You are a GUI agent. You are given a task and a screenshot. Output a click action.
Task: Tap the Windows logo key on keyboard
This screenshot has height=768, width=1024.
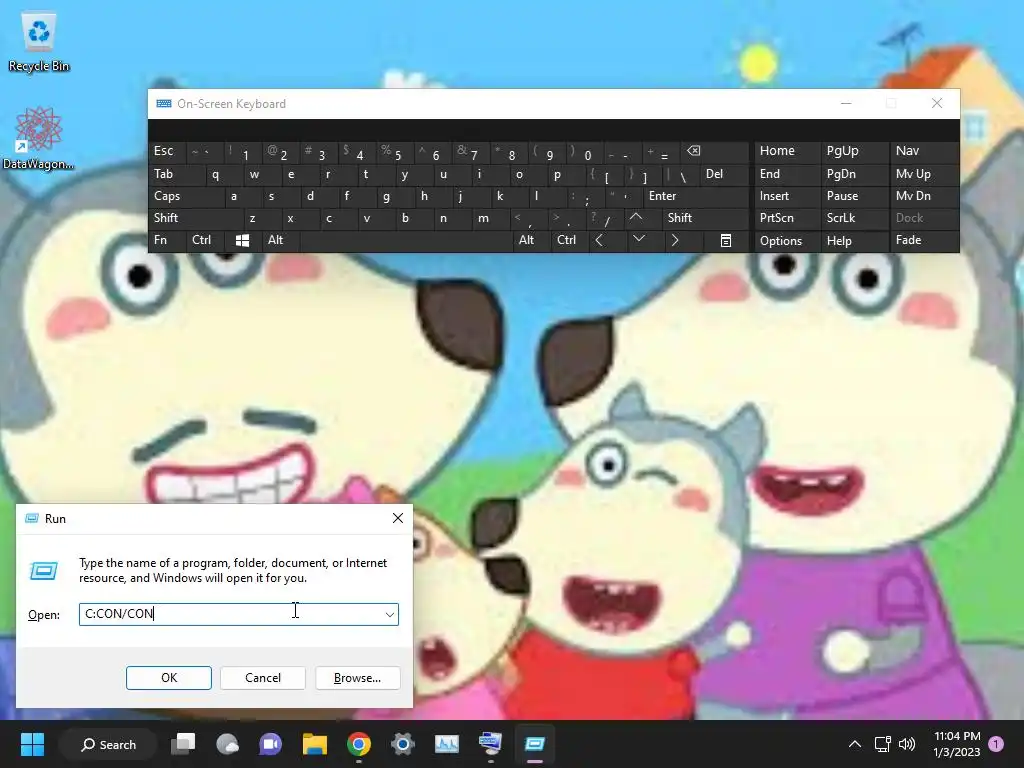point(242,240)
